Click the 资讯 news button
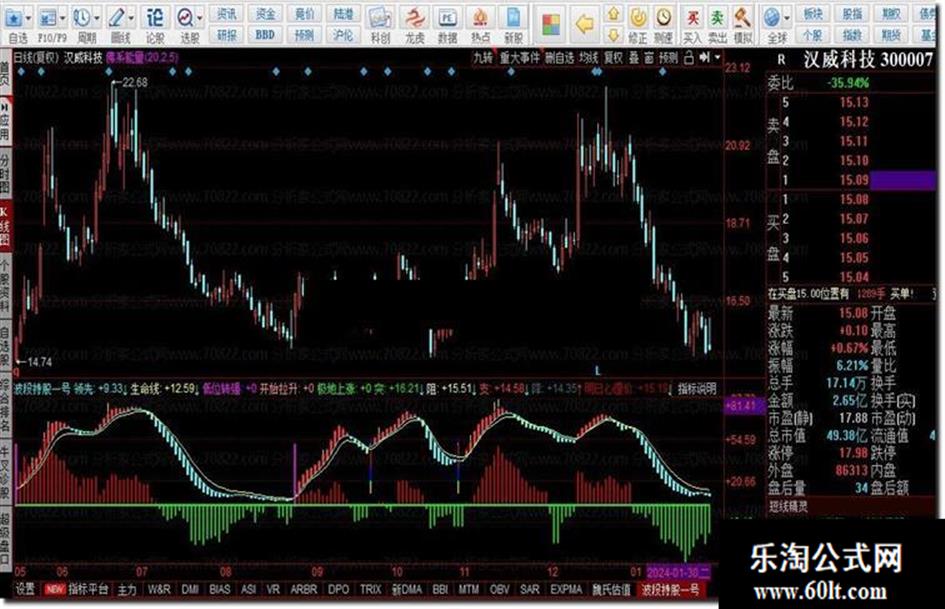 227,14
